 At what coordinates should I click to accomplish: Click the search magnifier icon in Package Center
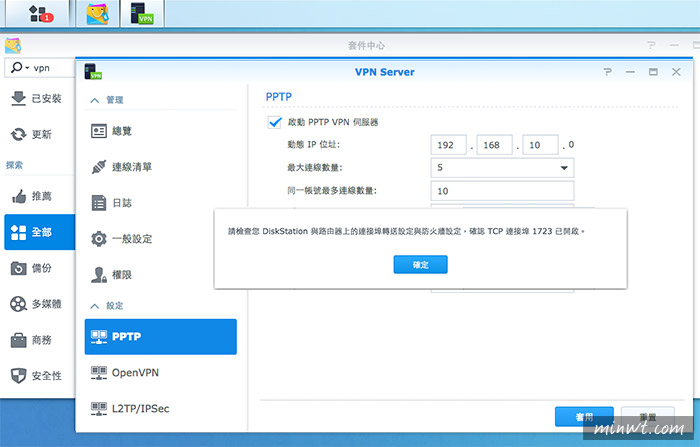click(x=17, y=67)
